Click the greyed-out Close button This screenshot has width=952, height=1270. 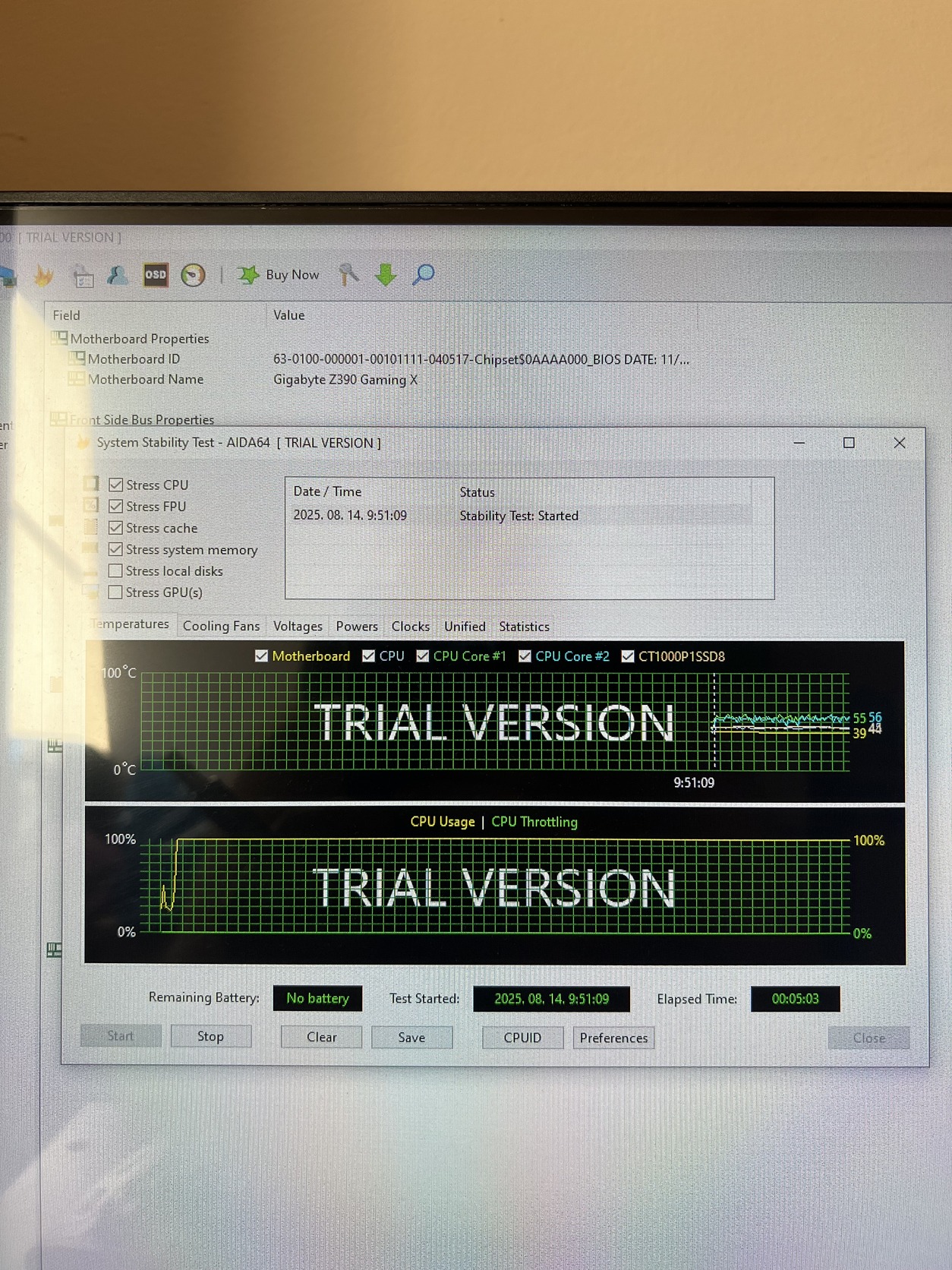point(868,1038)
